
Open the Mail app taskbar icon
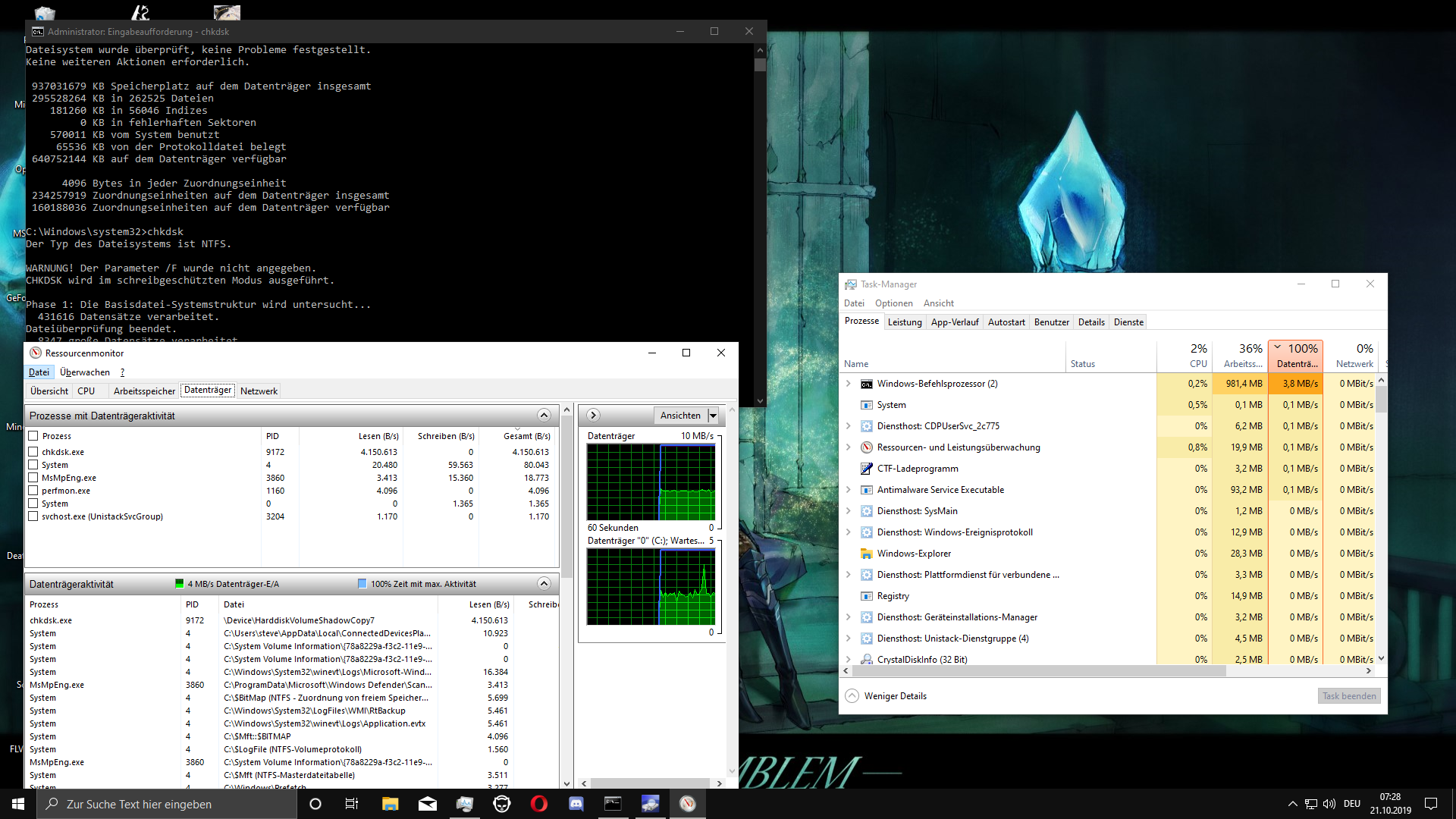click(x=427, y=804)
